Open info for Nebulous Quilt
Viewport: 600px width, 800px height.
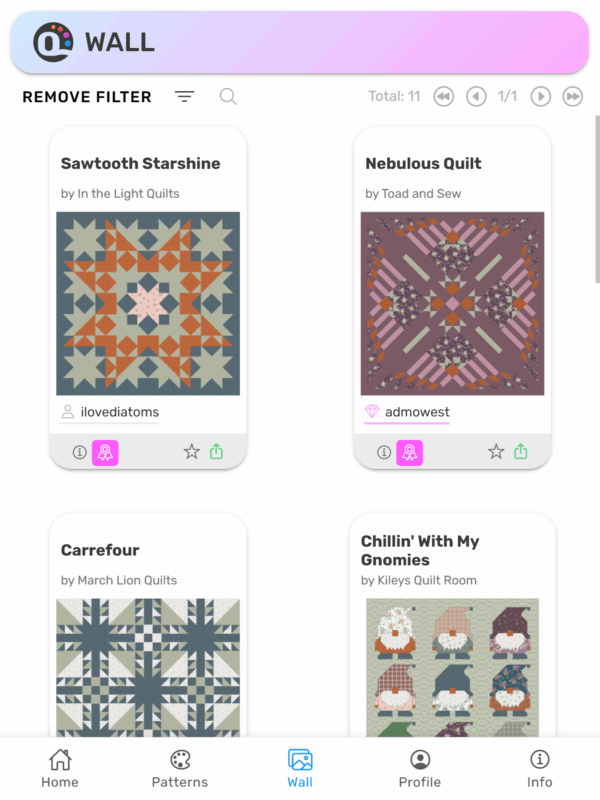tap(383, 452)
